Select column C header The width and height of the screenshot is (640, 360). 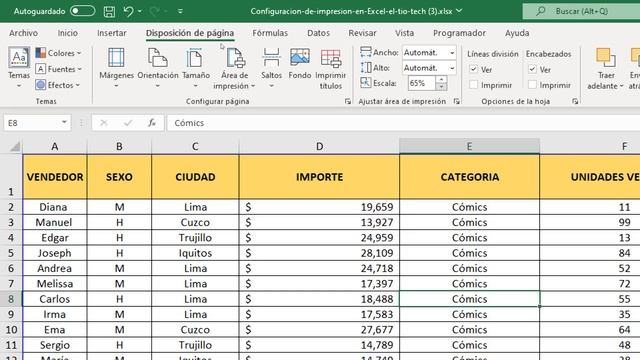pyautogui.click(x=195, y=147)
